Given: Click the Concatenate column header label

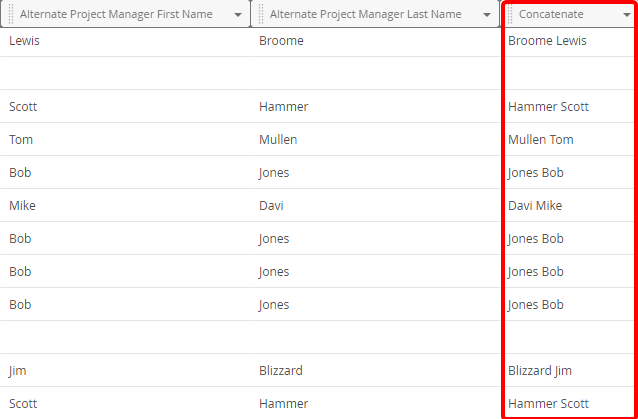Looking at the screenshot, I should (x=551, y=14).
